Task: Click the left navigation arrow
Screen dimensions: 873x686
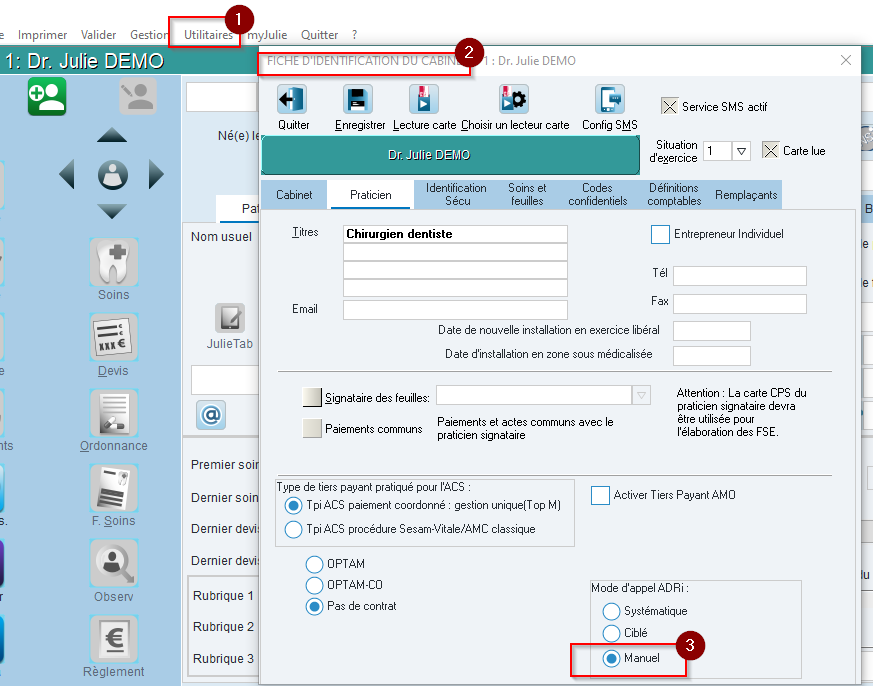Action: [67, 175]
